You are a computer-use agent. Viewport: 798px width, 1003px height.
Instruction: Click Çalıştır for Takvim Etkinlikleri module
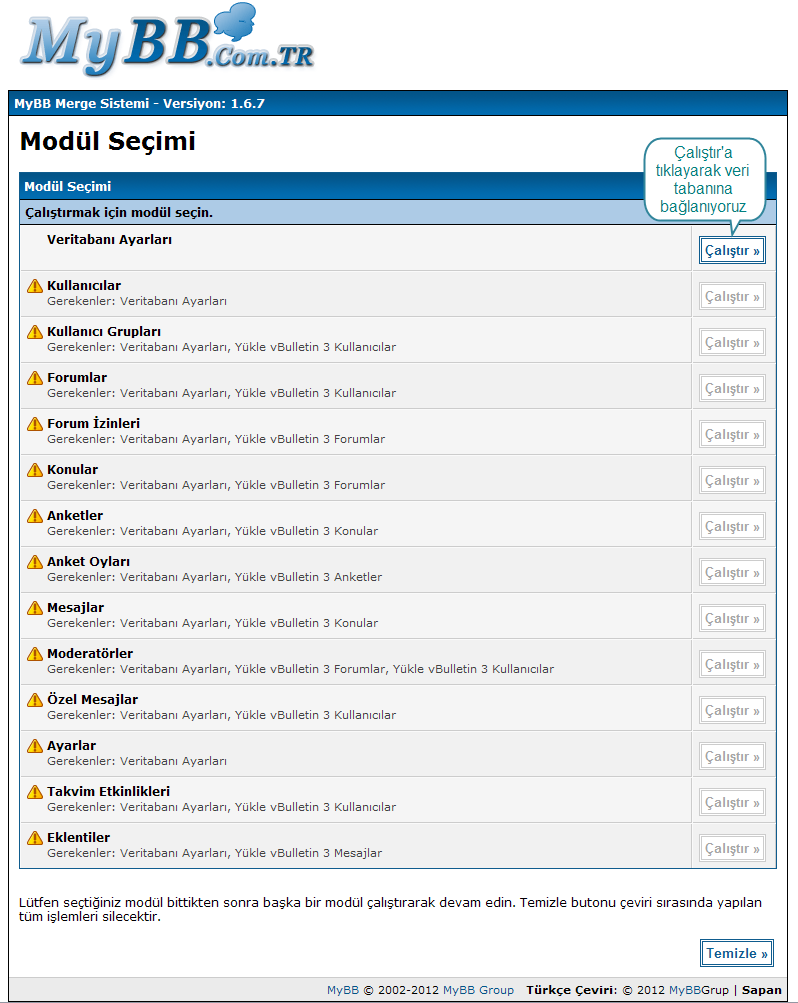click(x=732, y=803)
